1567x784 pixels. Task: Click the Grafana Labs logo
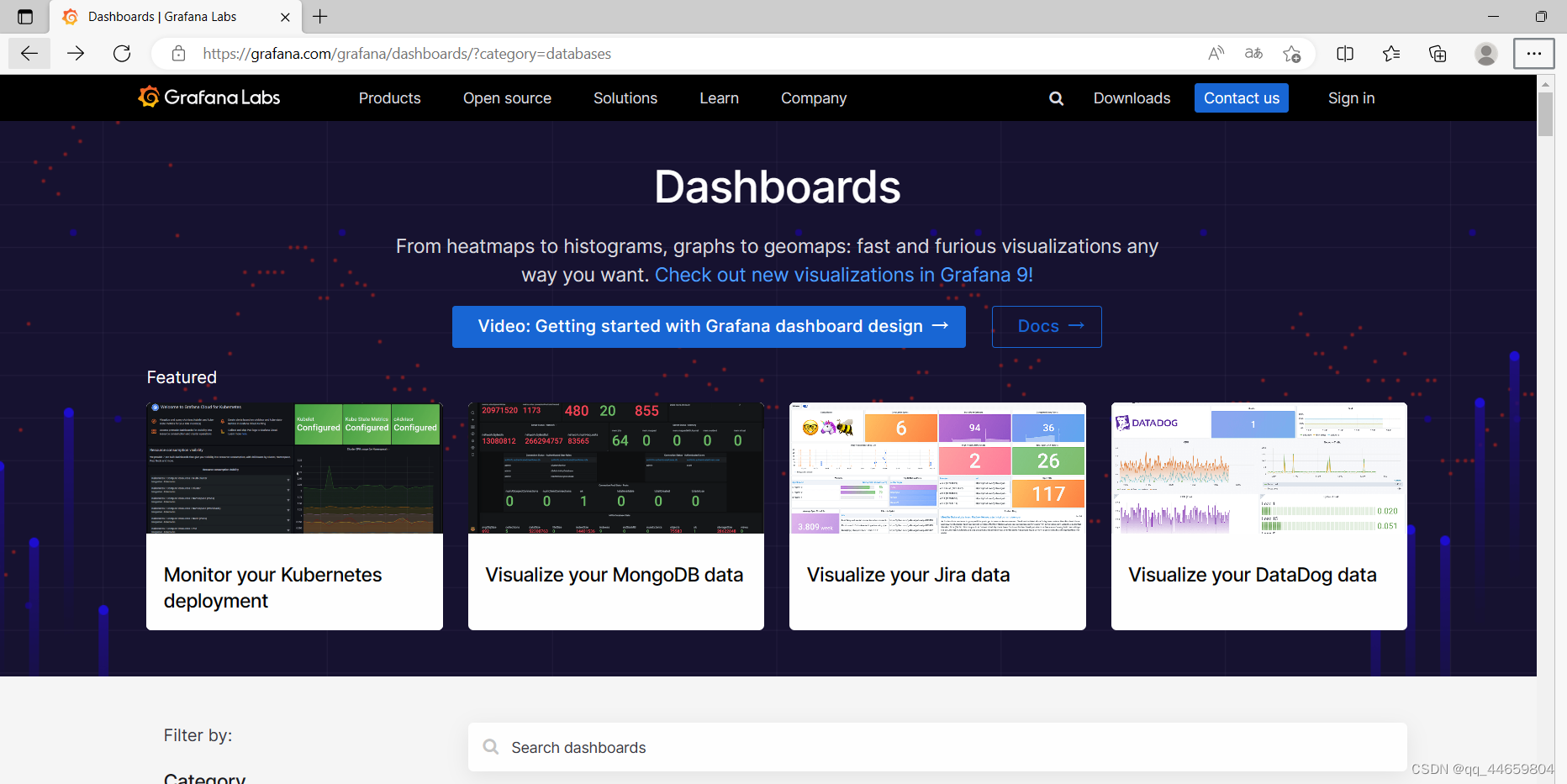(x=209, y=97)
